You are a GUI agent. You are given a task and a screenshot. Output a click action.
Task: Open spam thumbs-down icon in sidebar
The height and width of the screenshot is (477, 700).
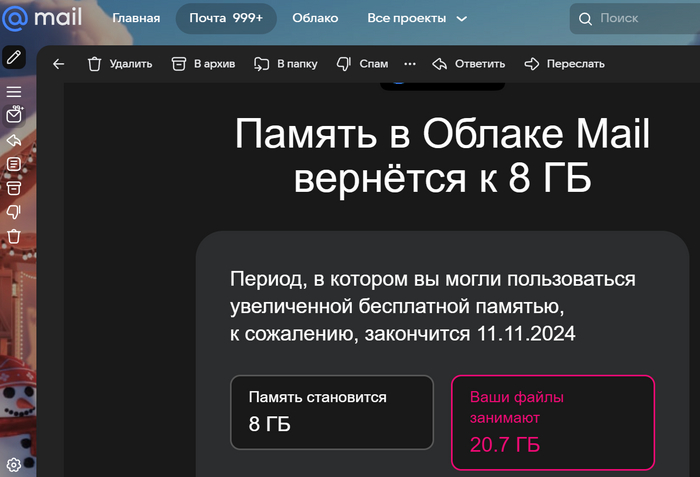click(x=14, y=212)
